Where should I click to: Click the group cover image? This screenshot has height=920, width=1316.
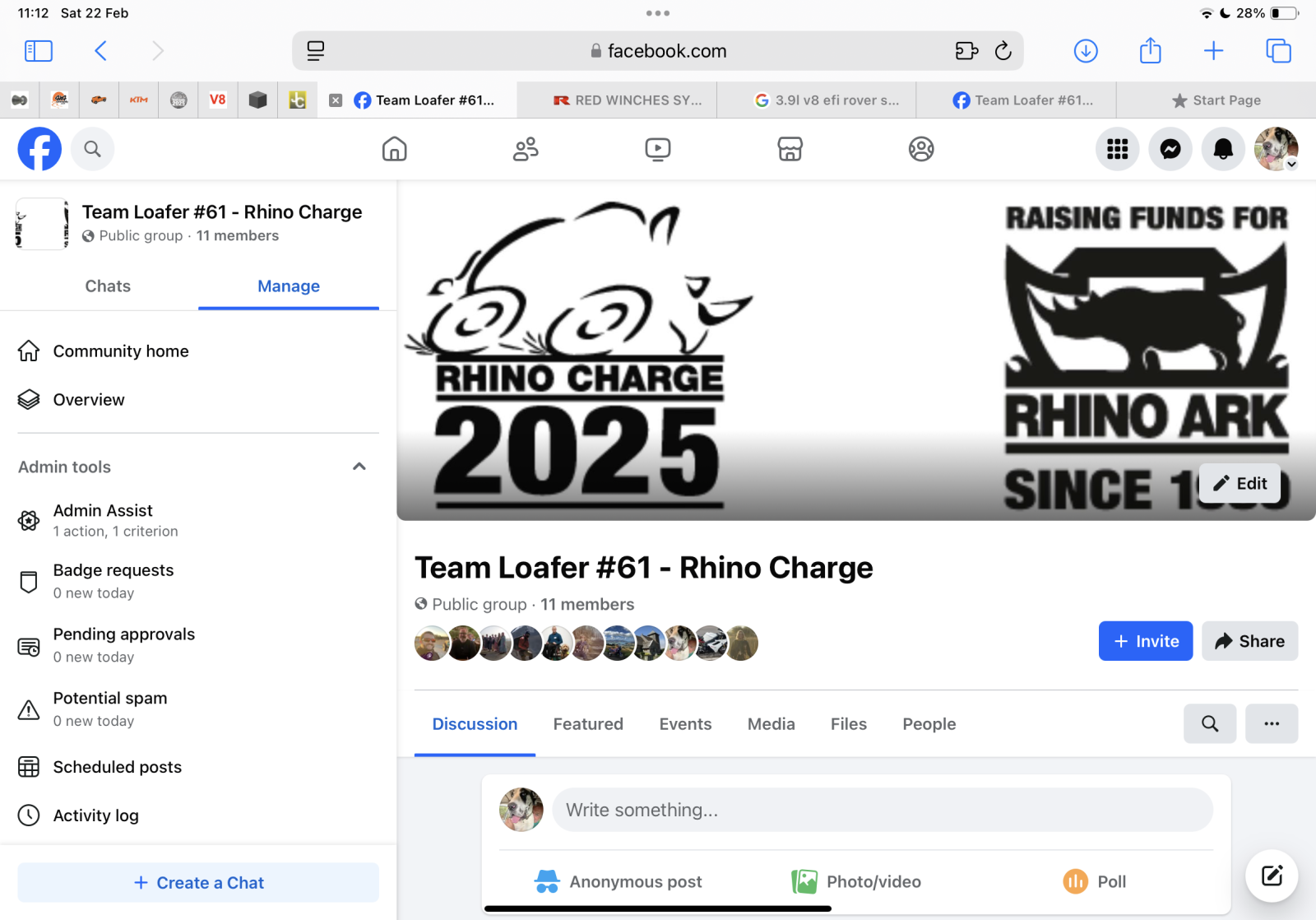(856, 351)
